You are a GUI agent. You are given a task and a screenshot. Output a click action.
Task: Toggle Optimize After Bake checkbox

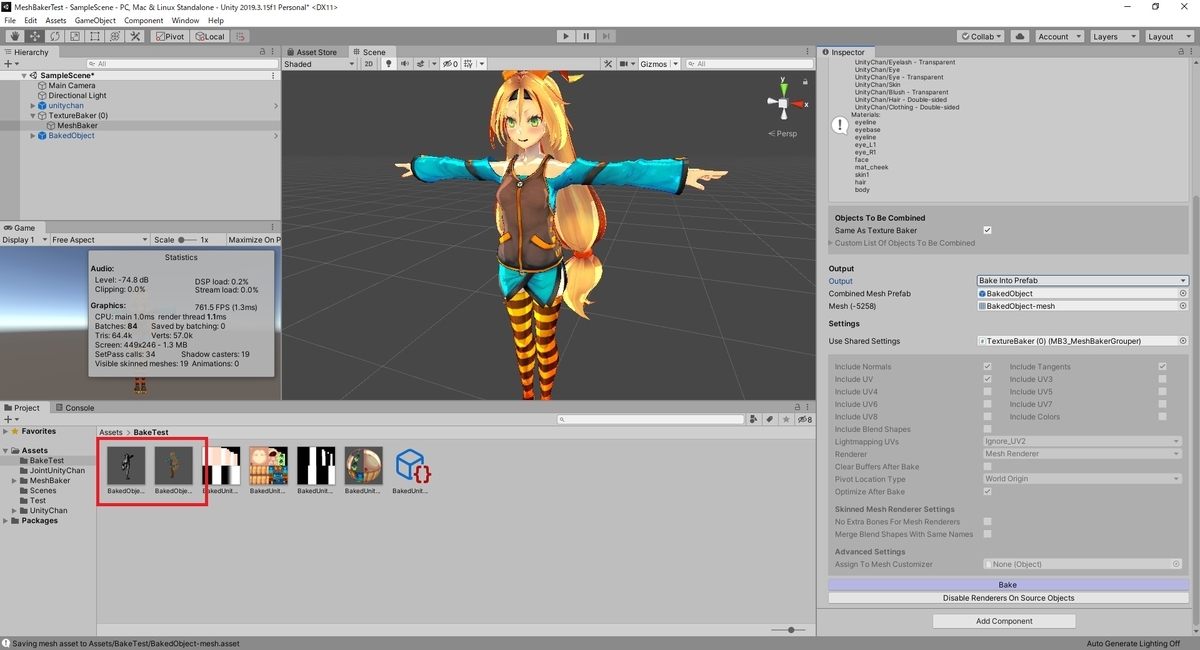(x=987, y=491)
